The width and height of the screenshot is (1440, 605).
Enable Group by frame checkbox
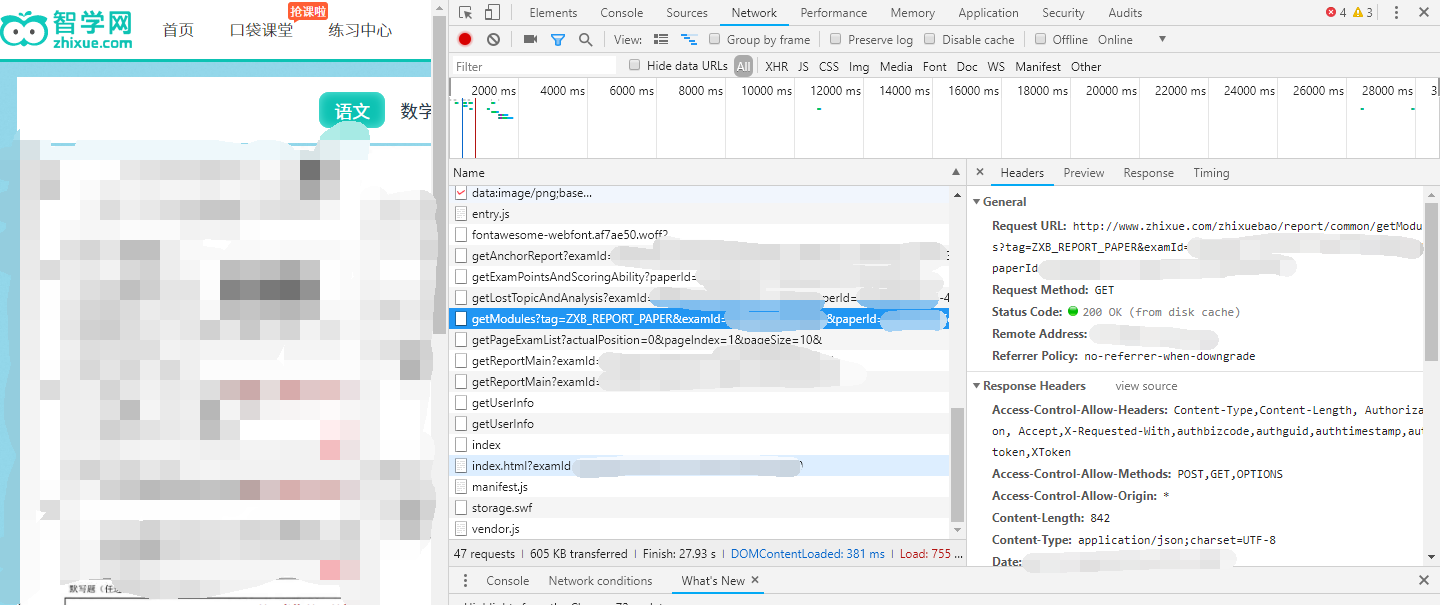[715, 39]
